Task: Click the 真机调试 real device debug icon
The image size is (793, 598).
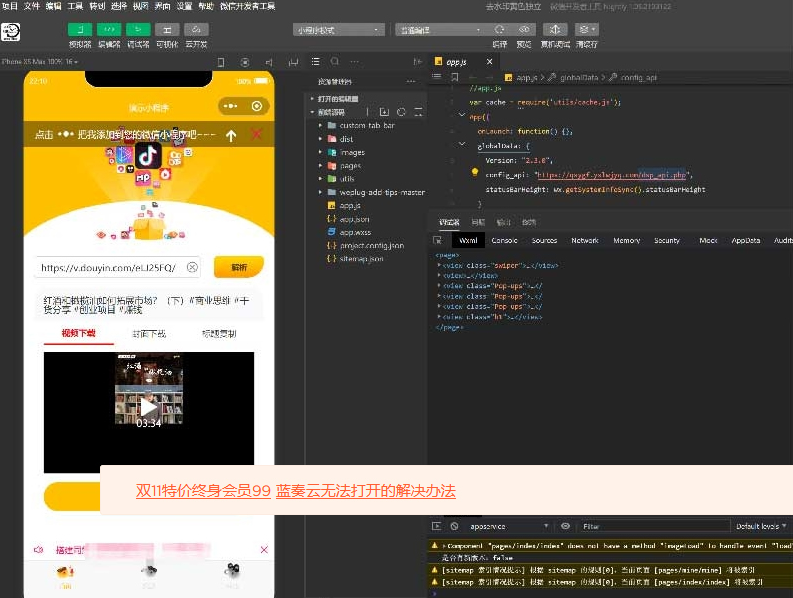Action: tap(555, 29)
